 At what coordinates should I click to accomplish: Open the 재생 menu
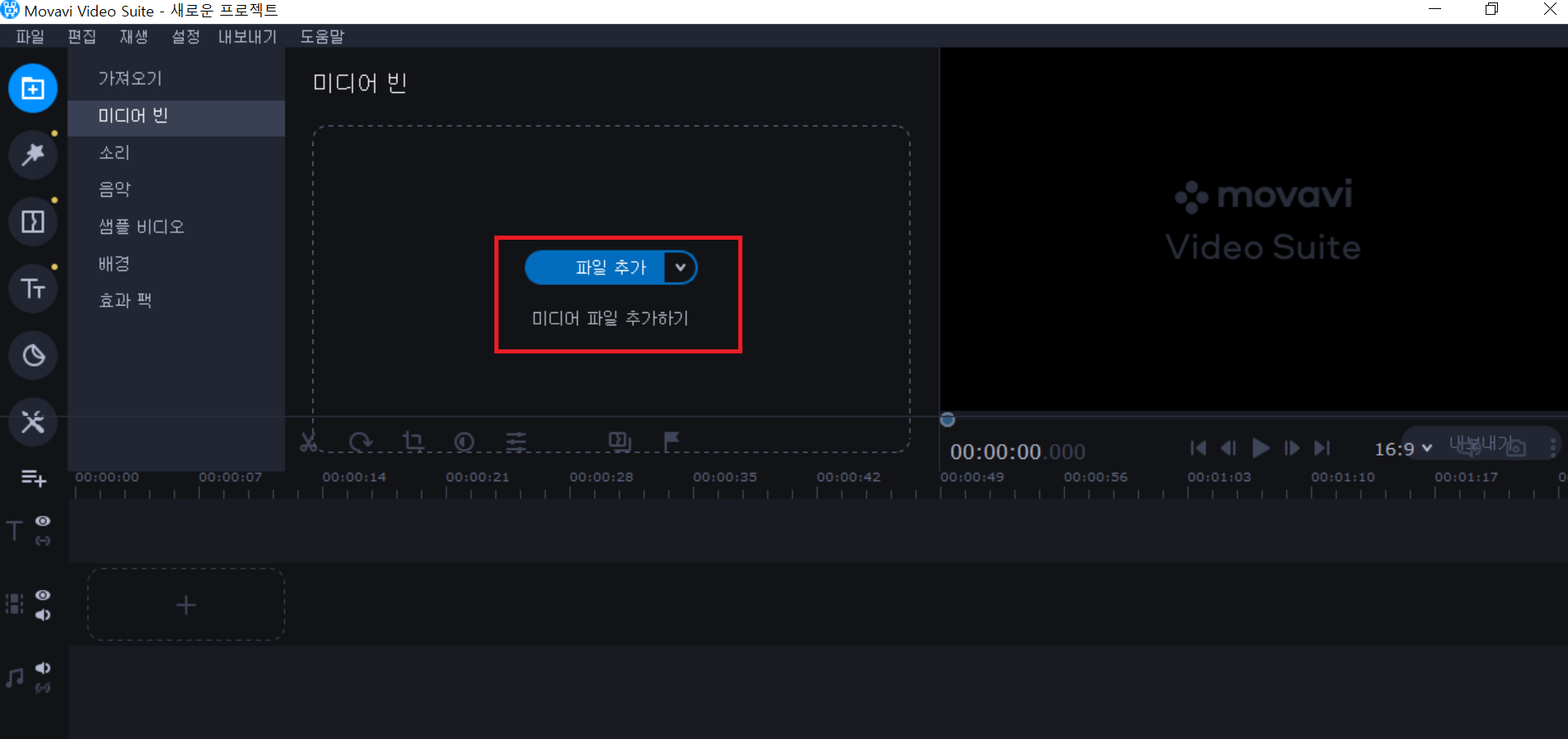click(x=133, y=36)
